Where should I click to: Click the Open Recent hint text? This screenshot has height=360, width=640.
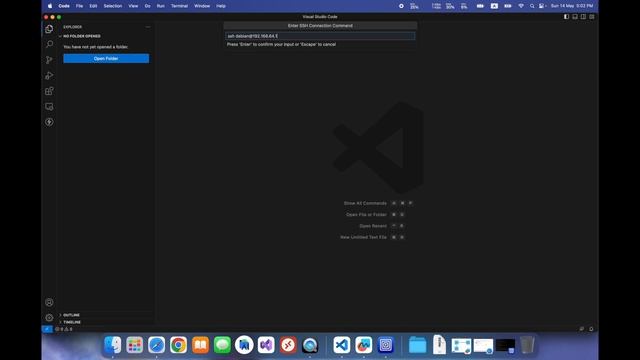point(373,226)
